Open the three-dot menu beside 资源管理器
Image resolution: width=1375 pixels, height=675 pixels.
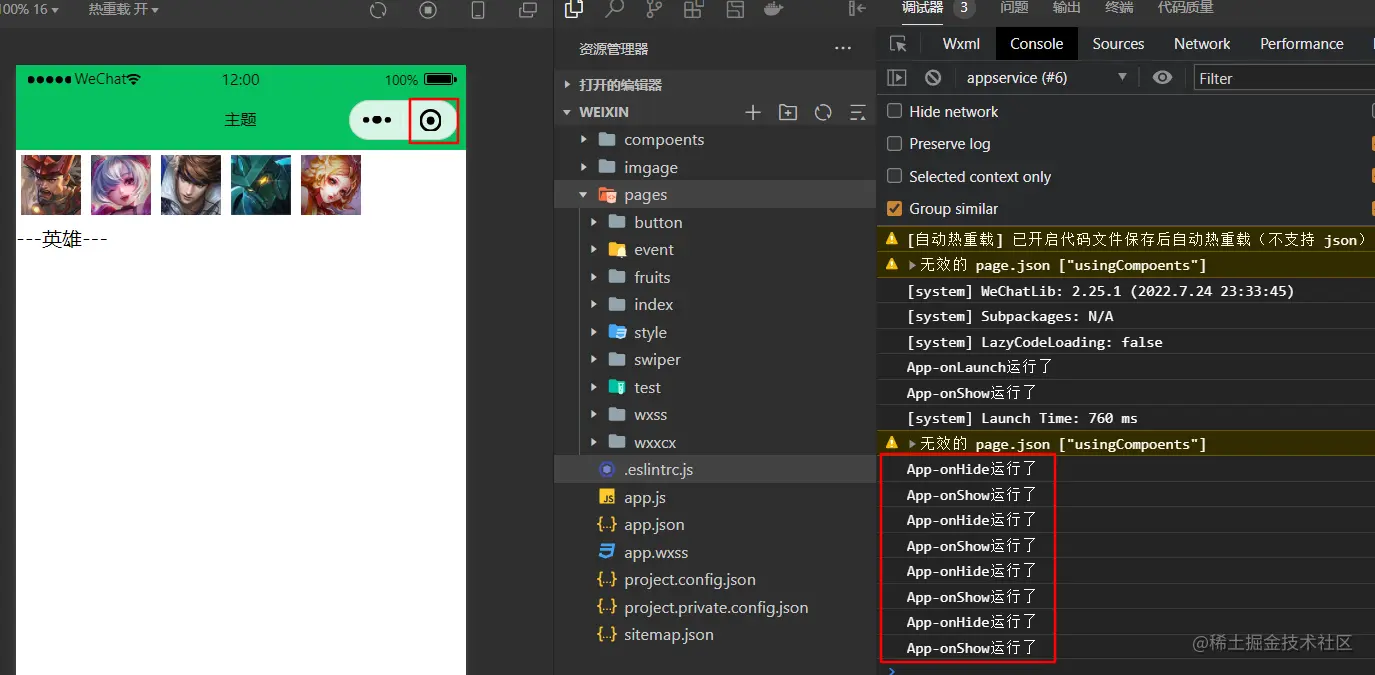tap(843, 48)
